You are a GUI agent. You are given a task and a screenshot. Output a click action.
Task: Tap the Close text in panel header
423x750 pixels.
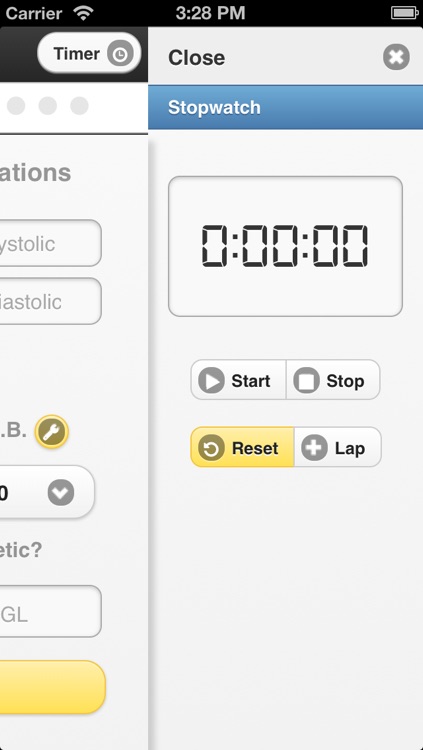coord(196,57)
